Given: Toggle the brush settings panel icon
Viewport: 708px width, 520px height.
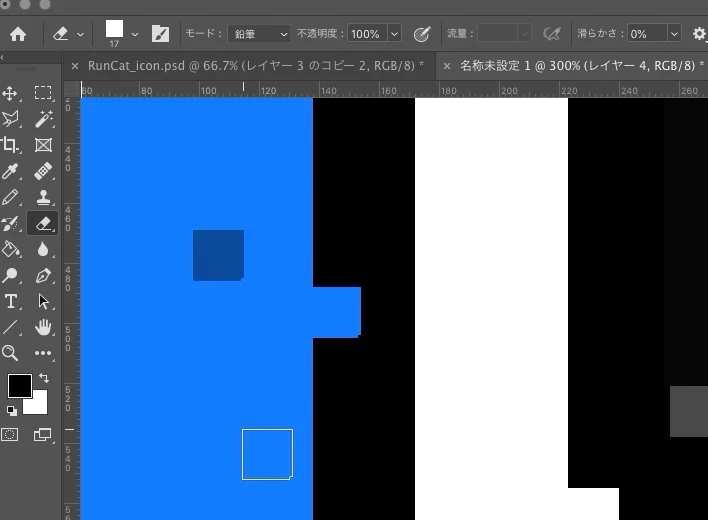Looking at the screenshot, I should coord(160,34).
